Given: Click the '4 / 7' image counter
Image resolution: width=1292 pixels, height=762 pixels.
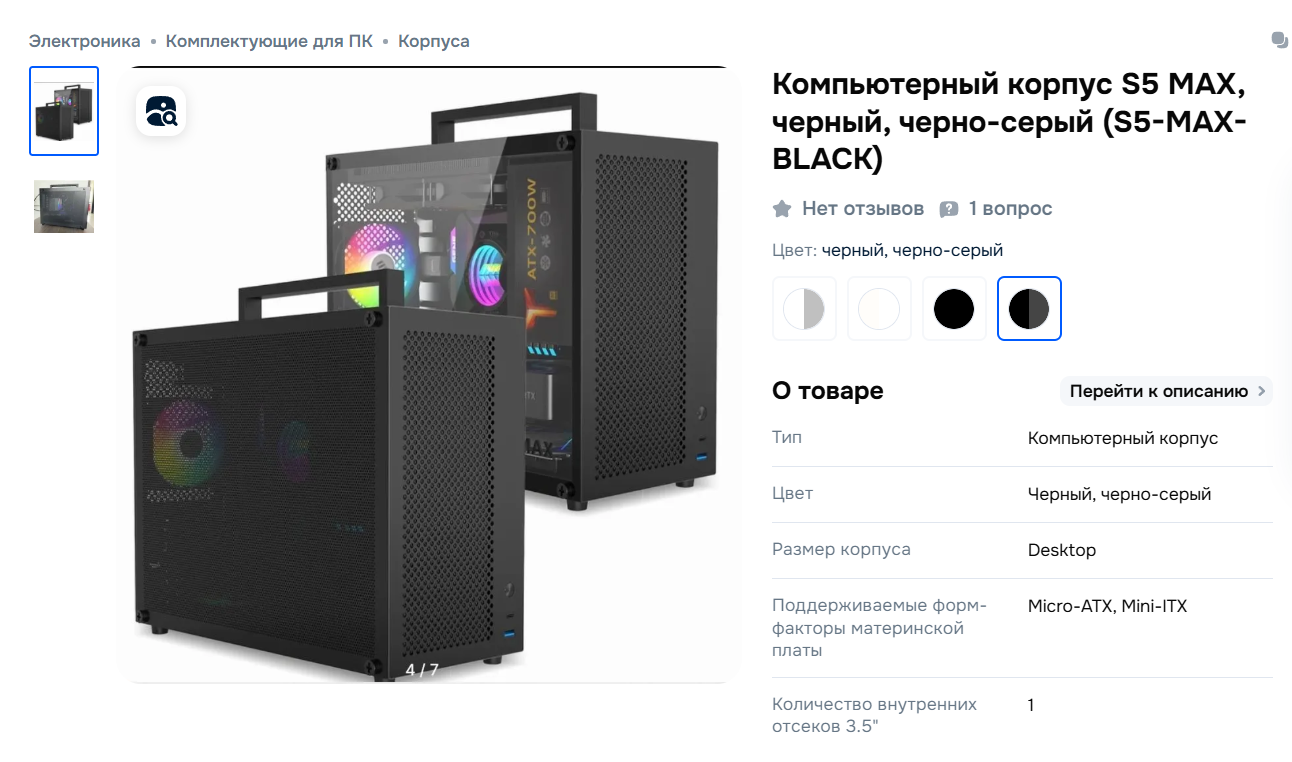Looking at the screenshot, I should pyautogui.click(x=422, y=670).
